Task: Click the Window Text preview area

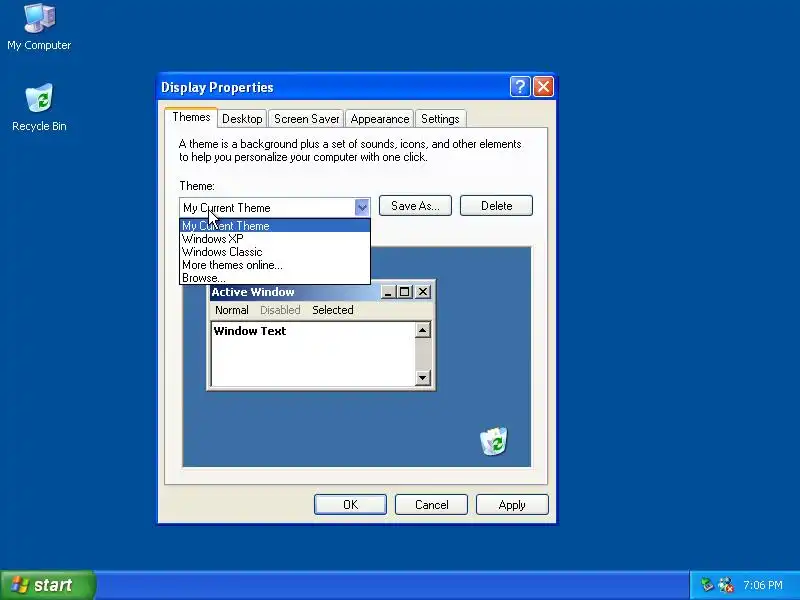Action: tap(313, 354)
